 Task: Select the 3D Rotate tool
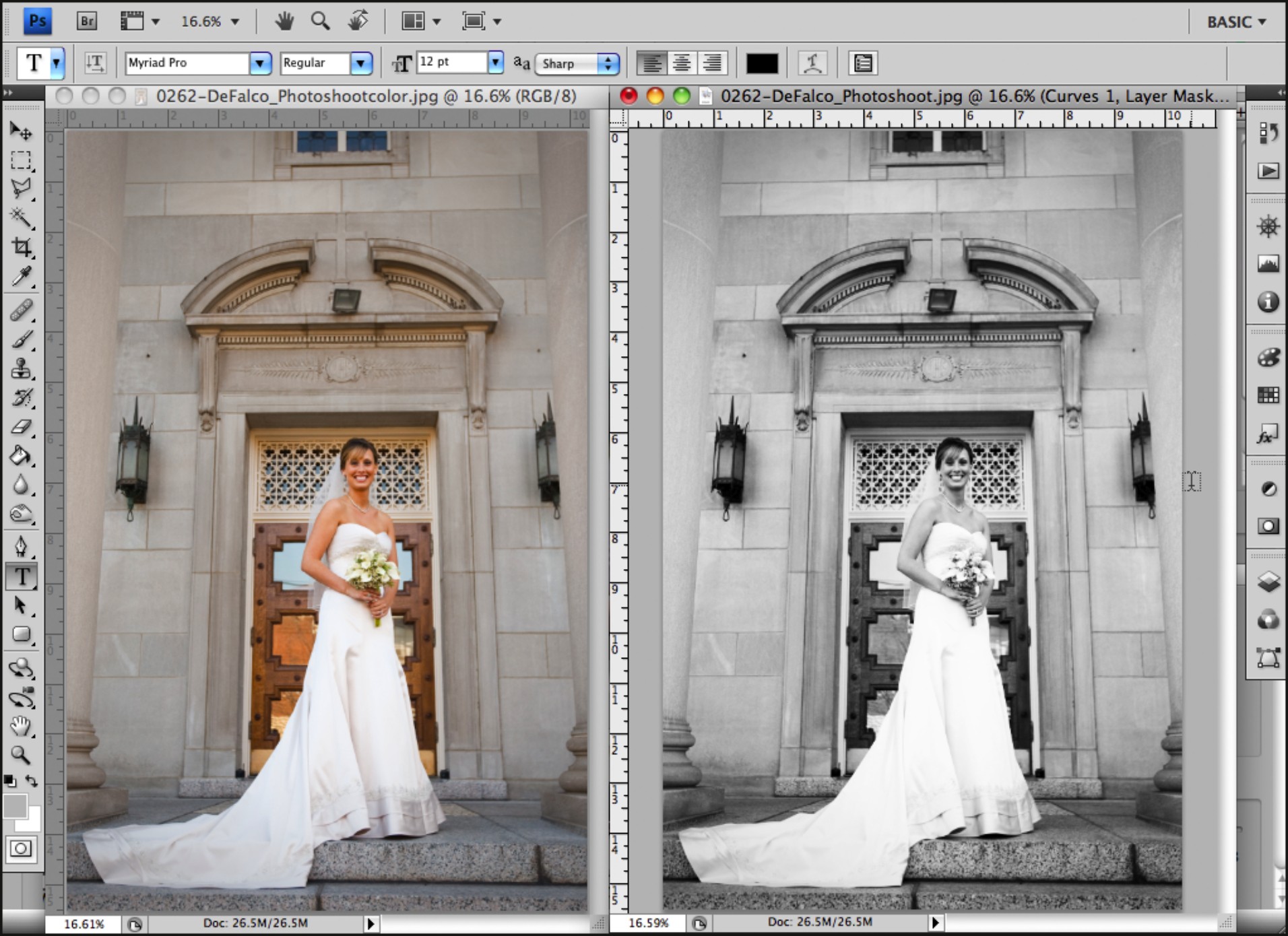pos(21,668)
